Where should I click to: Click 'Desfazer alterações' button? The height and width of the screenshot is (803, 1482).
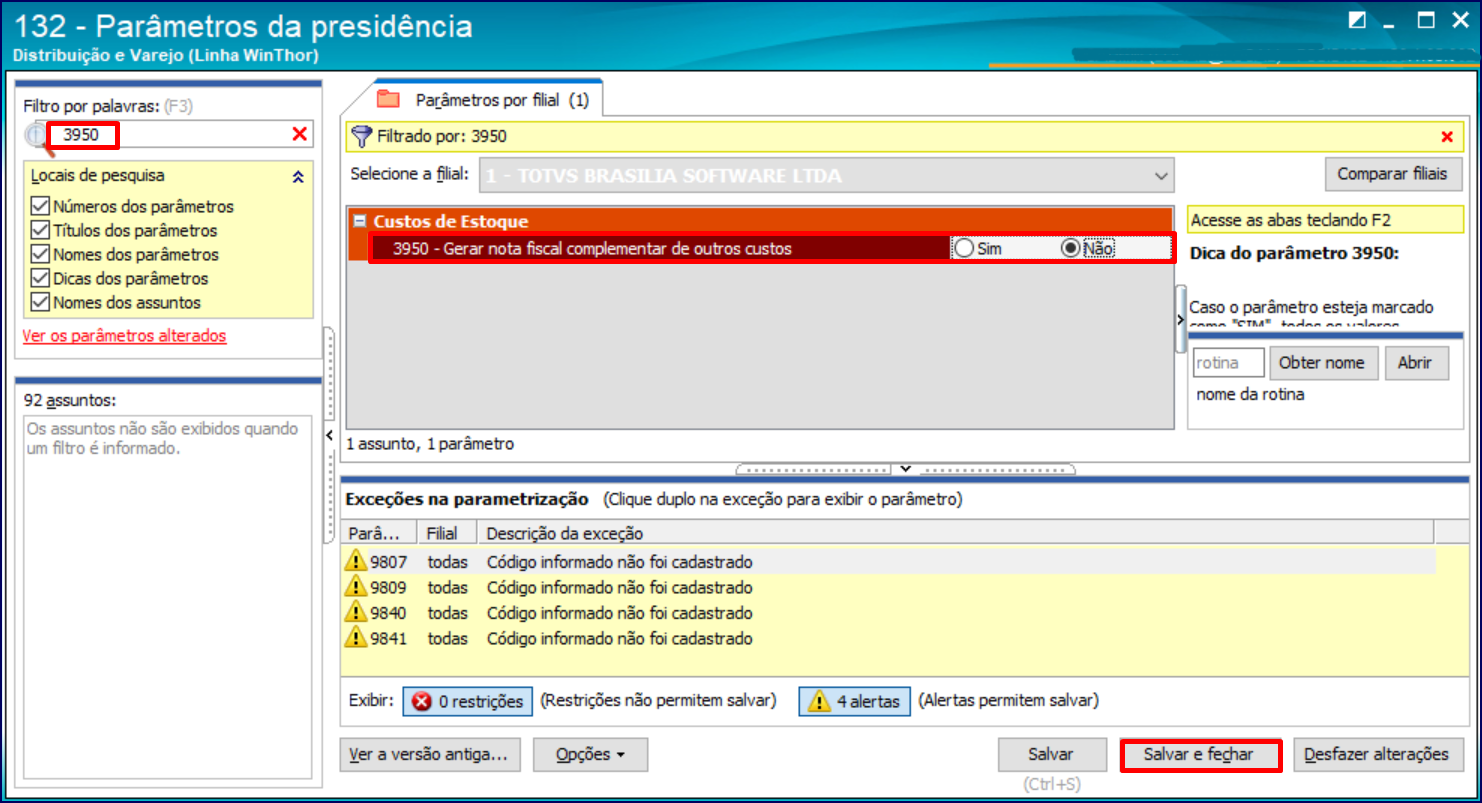(x=1376, y=755)
